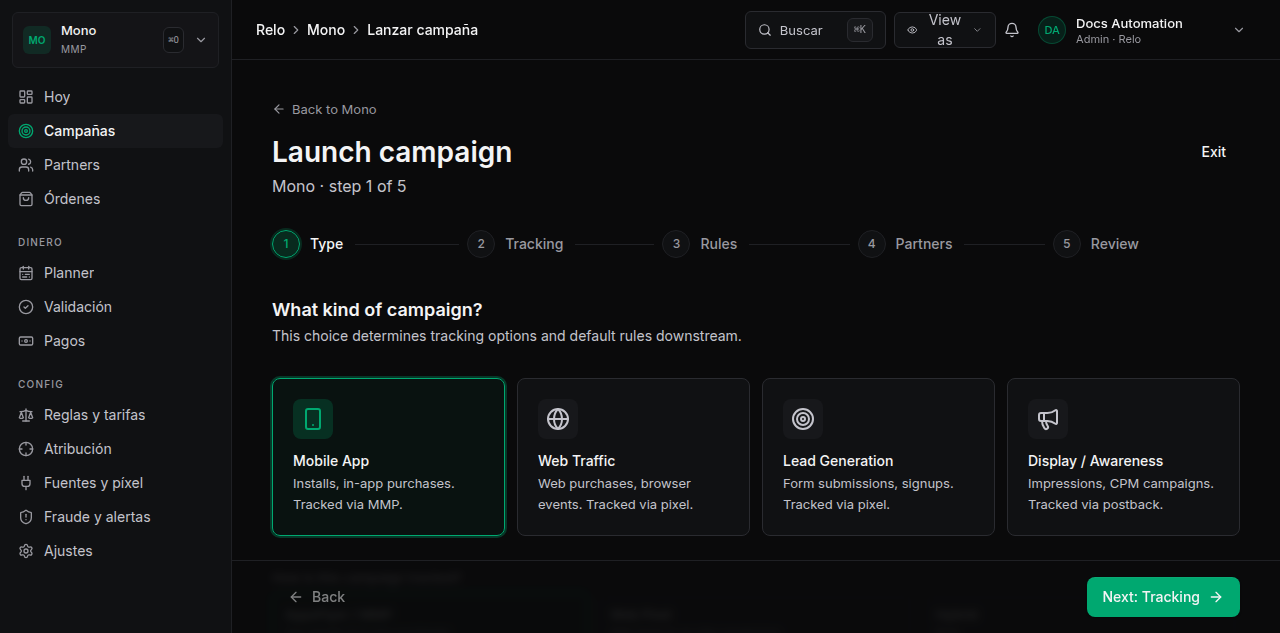Open Pagos in the sidebar
This screenshot has width=1280, height=633.
[115, 341]
